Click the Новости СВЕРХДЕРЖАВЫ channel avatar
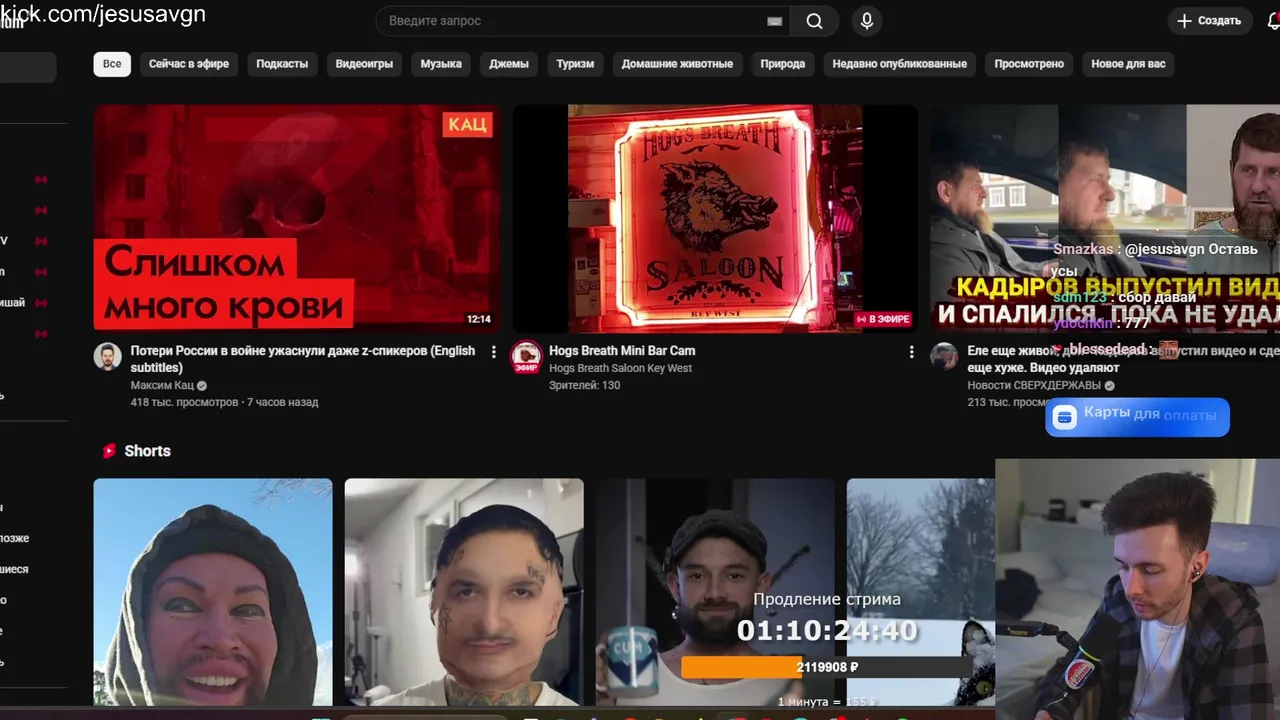This screenshot has width=1280, height=720. [945, 357]
